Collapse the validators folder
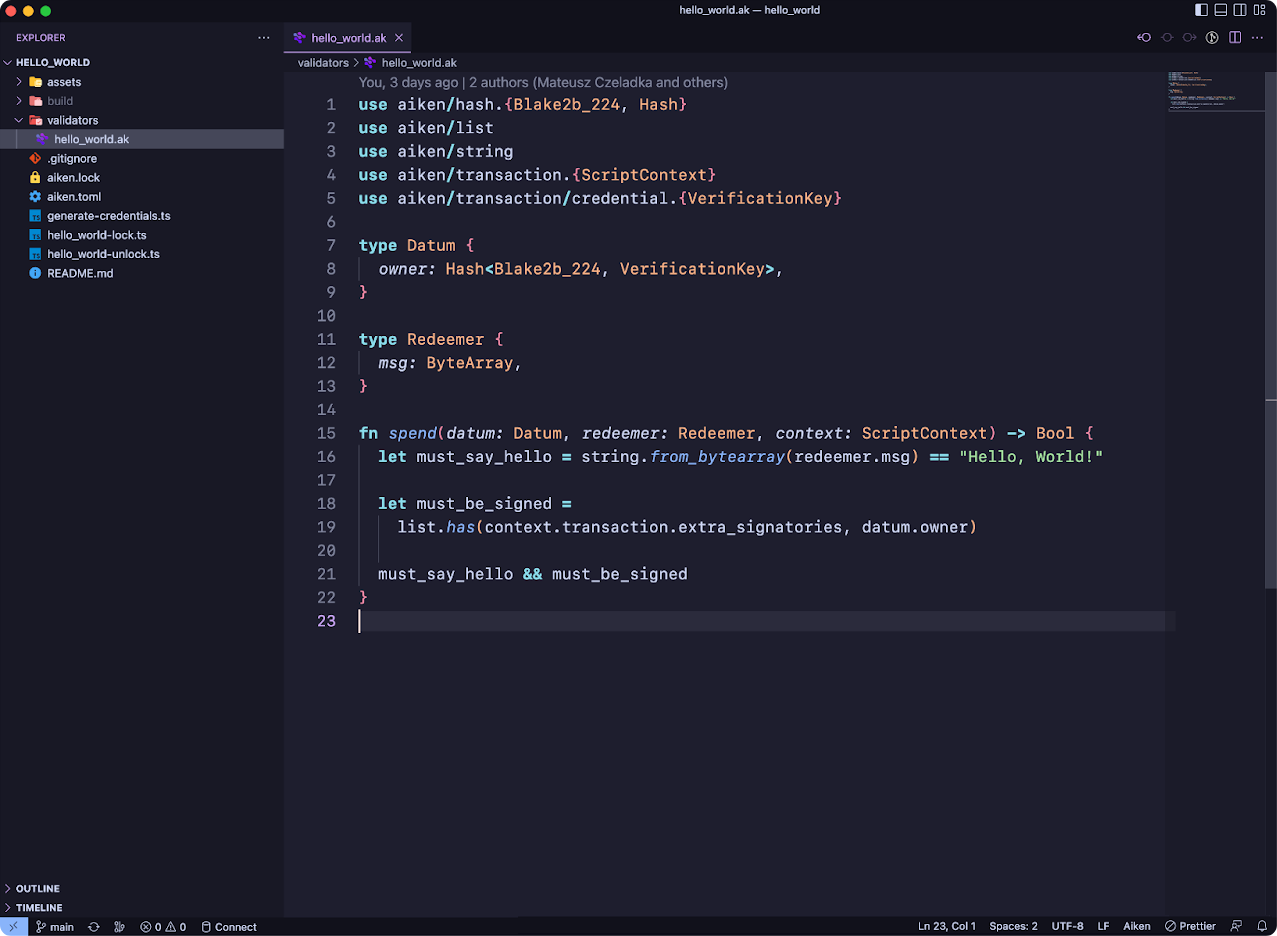 pyautogui.click(x=72, y=120)
